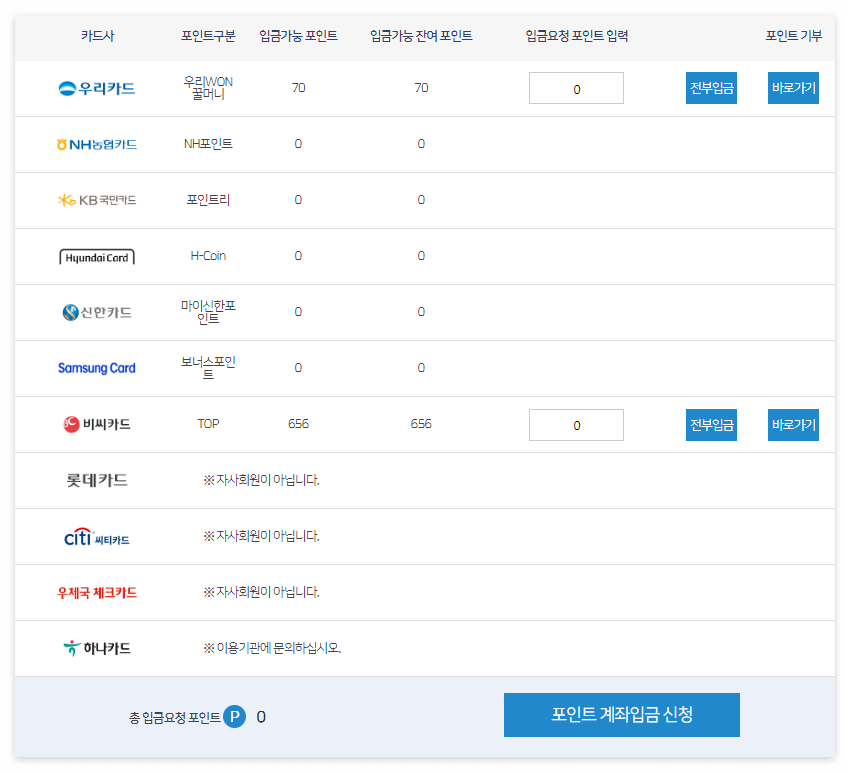
Task: Click 바로가기 next to 우리WON 꿀머니
Action: point(793,88)
